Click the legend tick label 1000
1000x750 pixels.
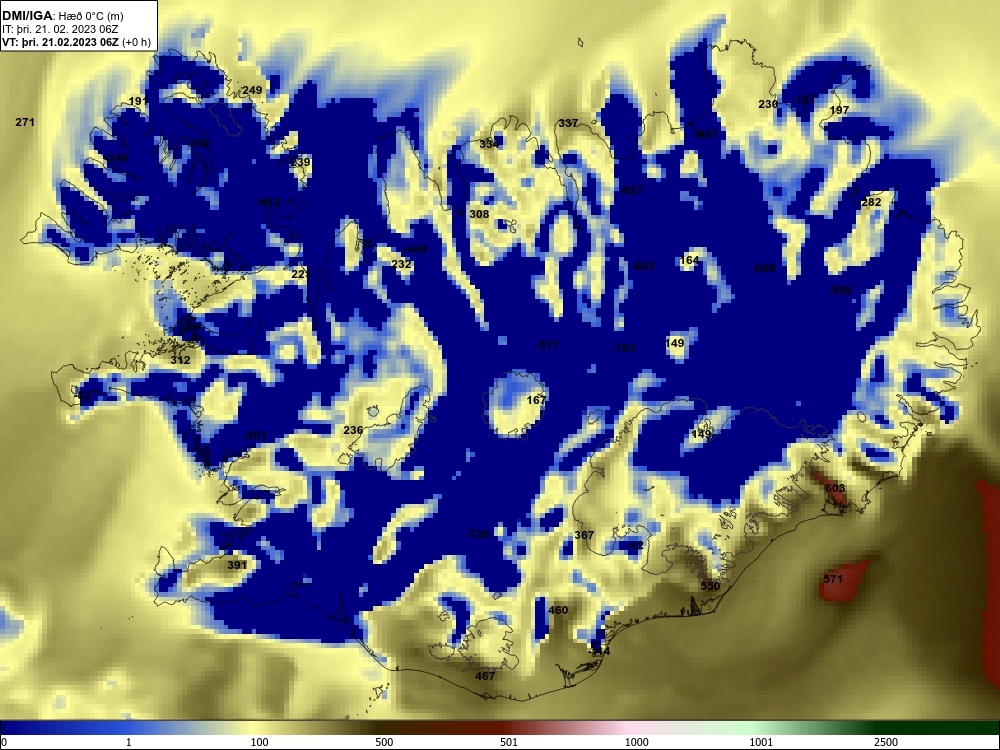(x=636, y=742)
